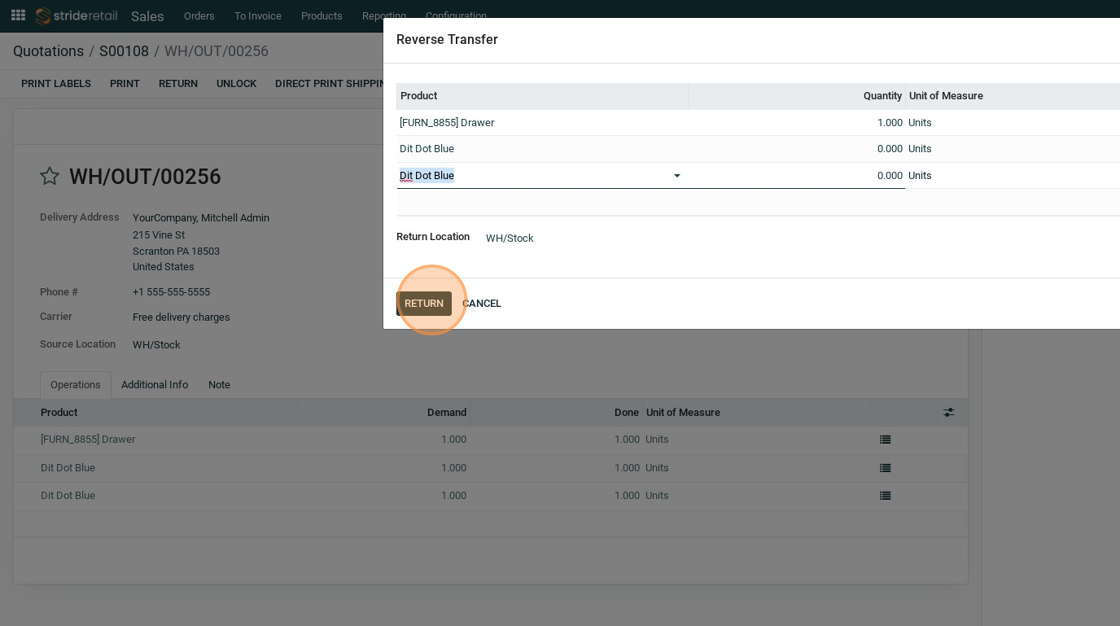Click [FURN_8855] Drawer in operations table
Viewport: 1120px width, 626px height.
coord(88,439)
